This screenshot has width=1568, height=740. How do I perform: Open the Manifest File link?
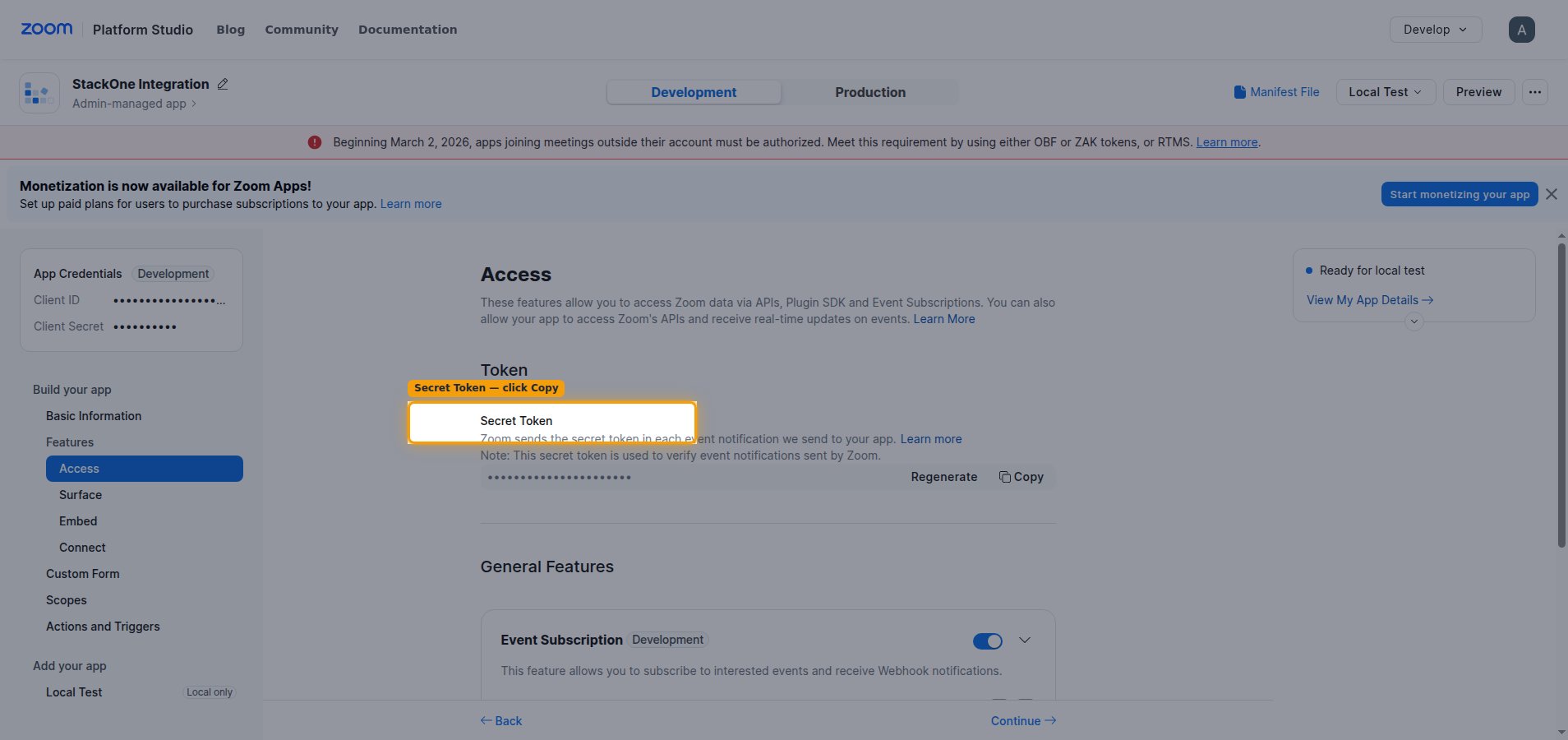point(1276,92)
